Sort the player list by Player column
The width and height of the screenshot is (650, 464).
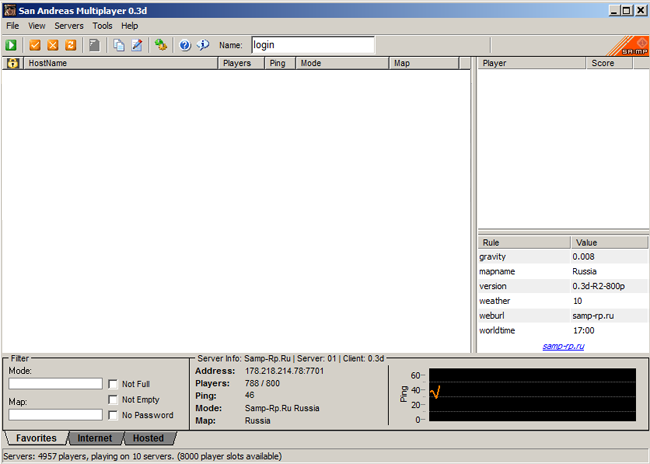(532, 63)
